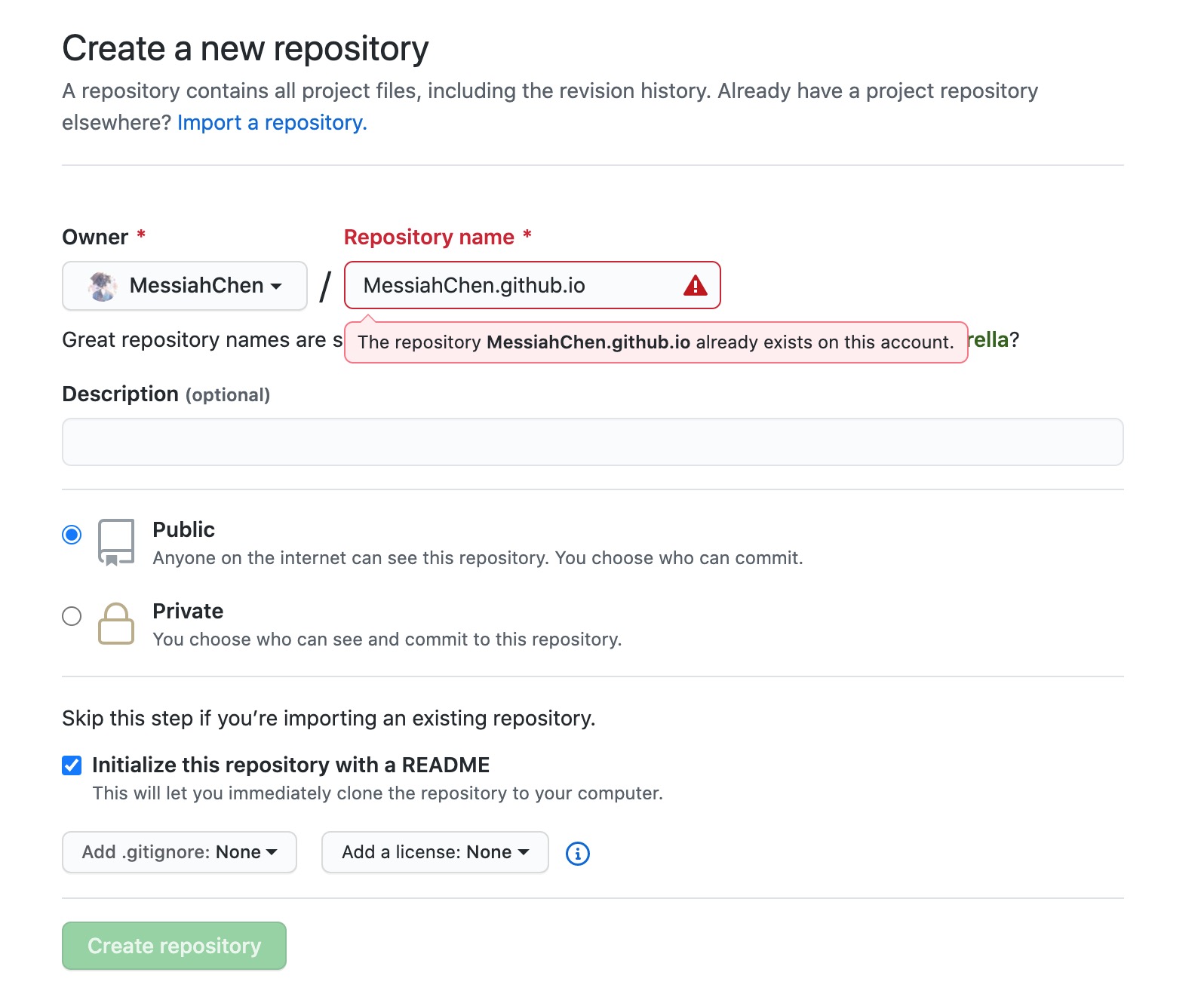Click the Create repository button
The height and width of the screenshot is (1000, 1204).
coord(174,946)
